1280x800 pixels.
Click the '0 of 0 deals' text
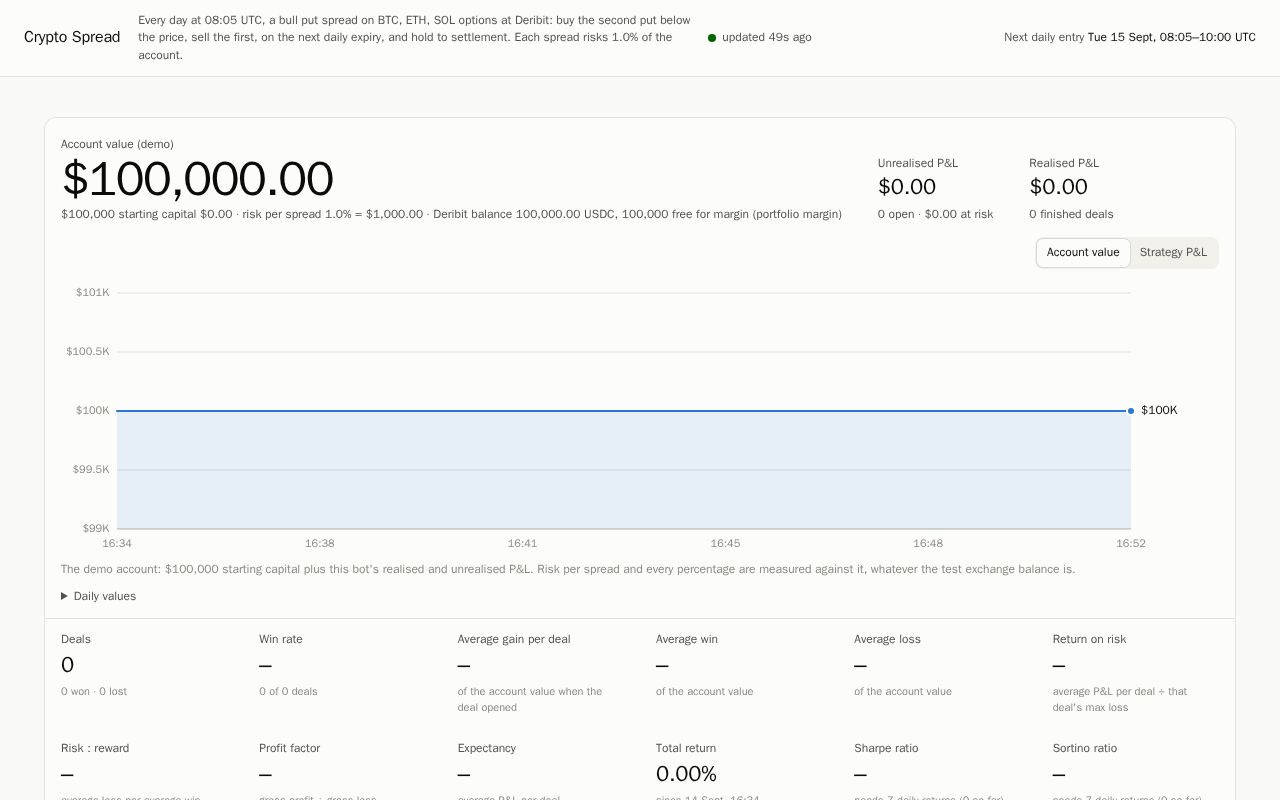pyautogui.click(x=288, y=691)
